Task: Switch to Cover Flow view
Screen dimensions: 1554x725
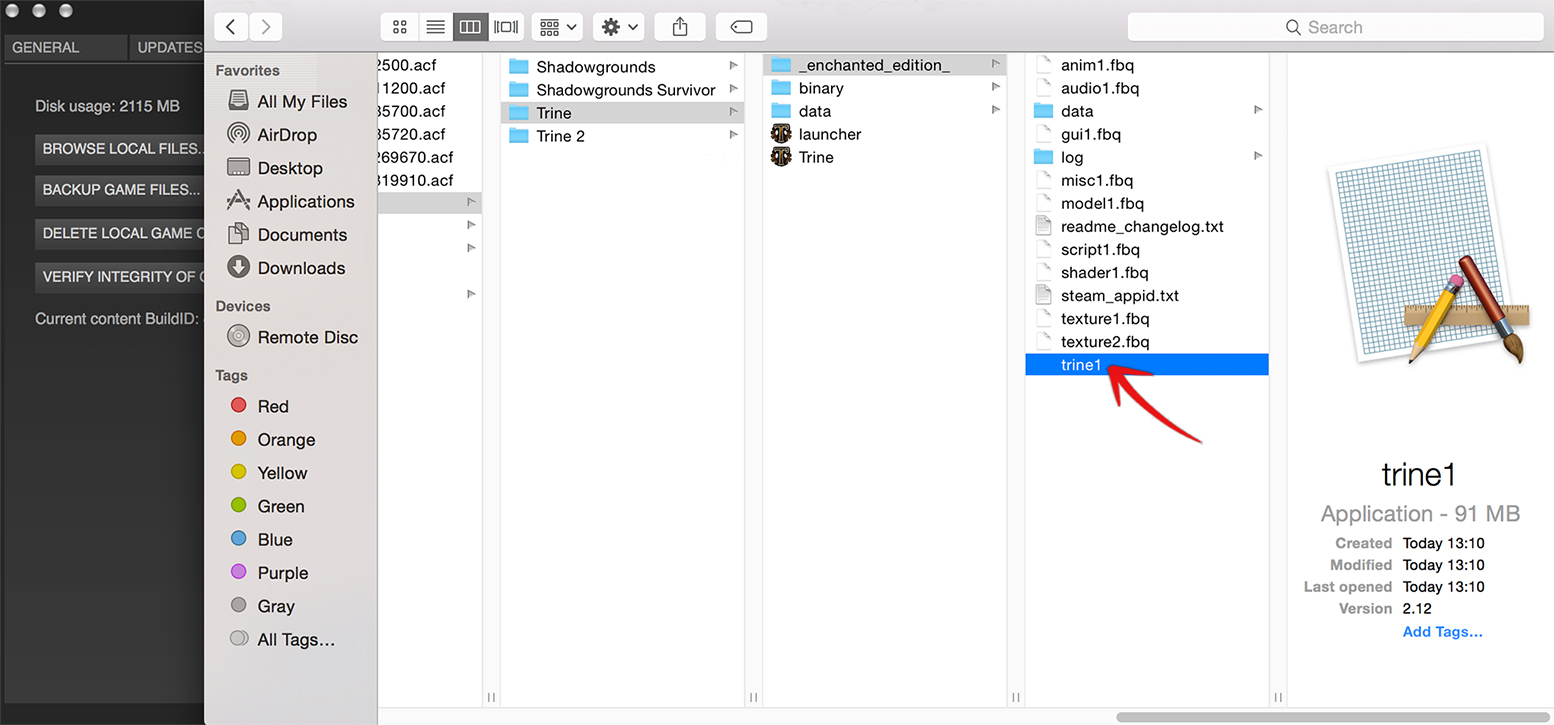Action: [x=505, y=27]
